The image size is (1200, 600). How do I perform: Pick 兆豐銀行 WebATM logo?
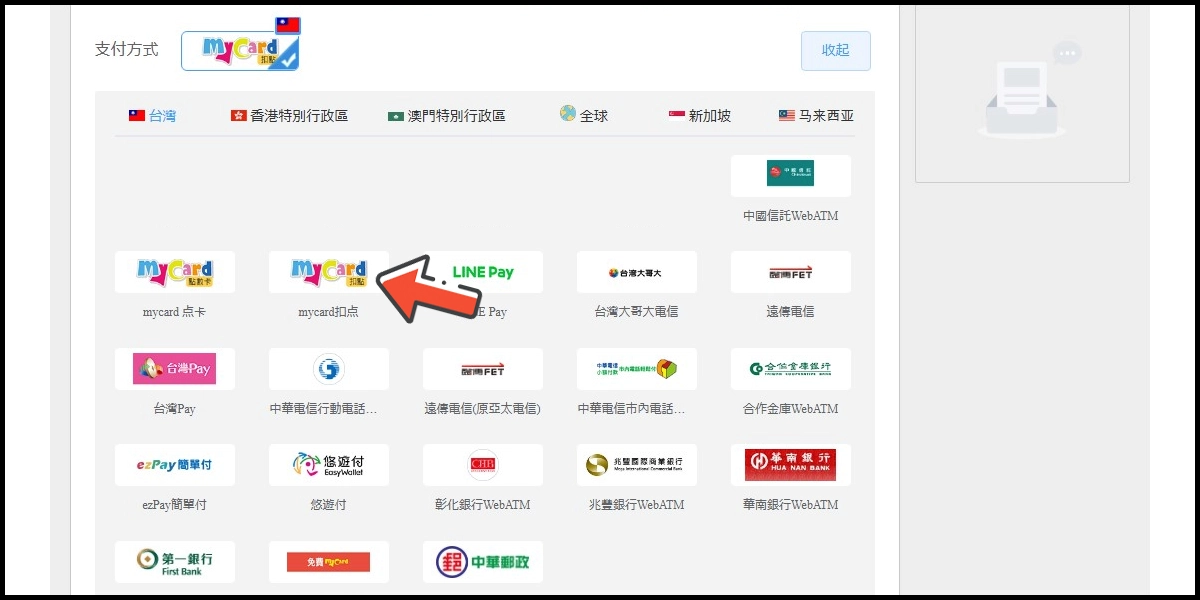point(637,465)
